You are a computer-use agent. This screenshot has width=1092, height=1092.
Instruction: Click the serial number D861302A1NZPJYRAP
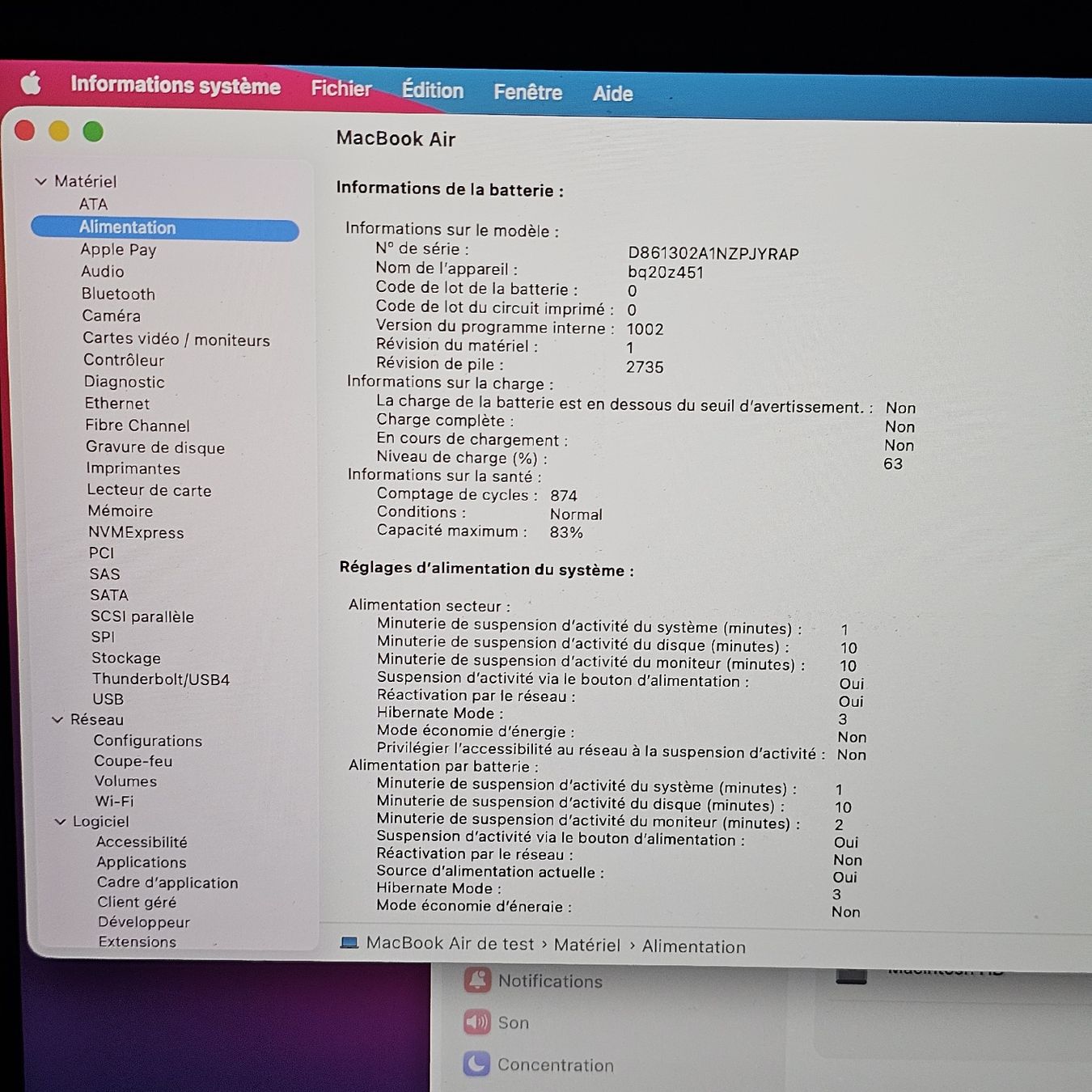(x=713, y=254)
